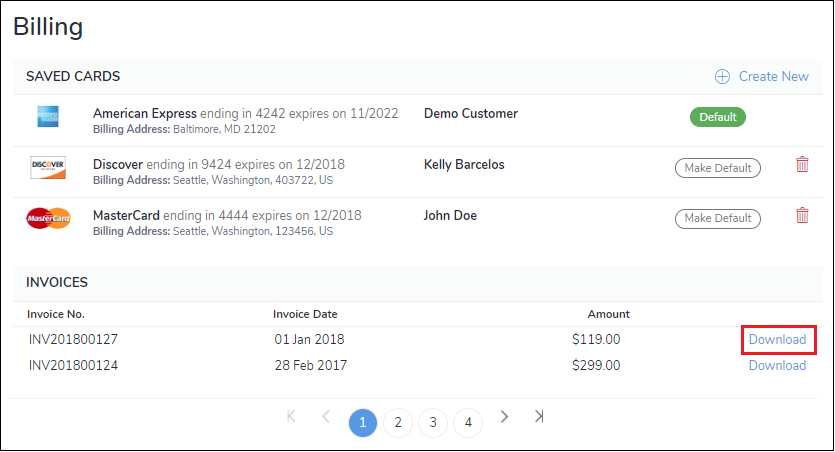Jump to last invoices page

tap(539, 416)
